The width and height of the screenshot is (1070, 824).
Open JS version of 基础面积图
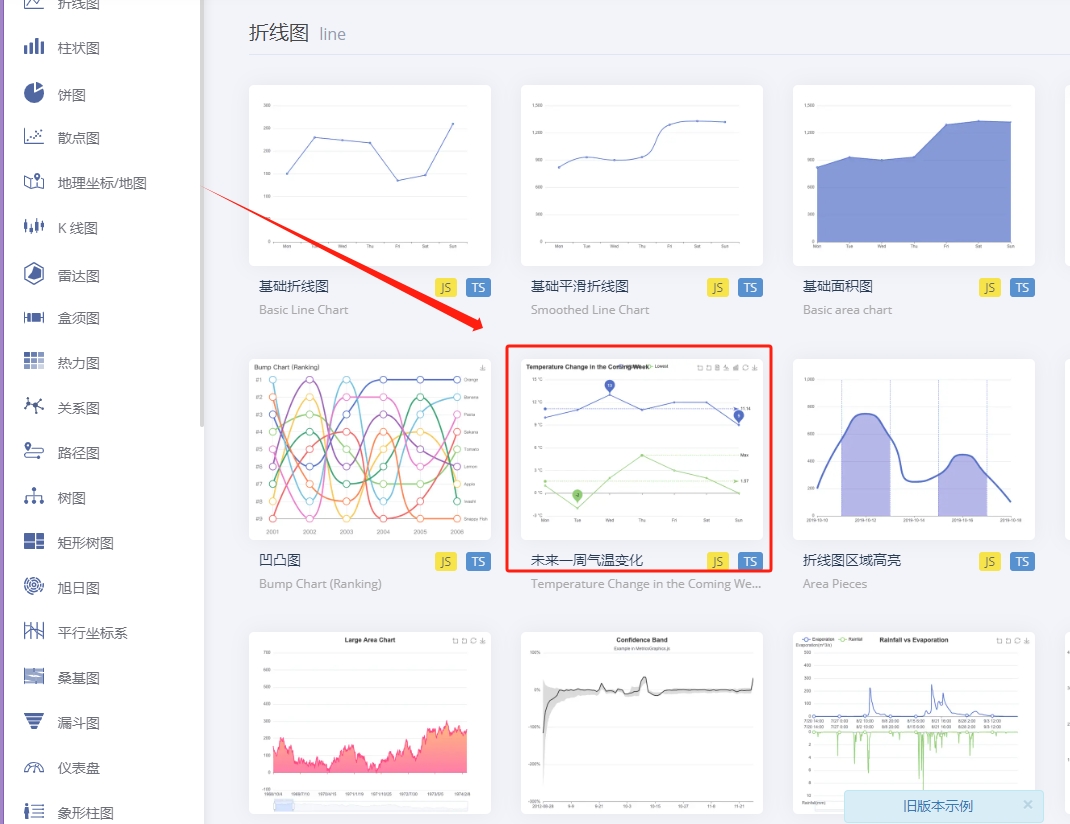pos(989,288)
